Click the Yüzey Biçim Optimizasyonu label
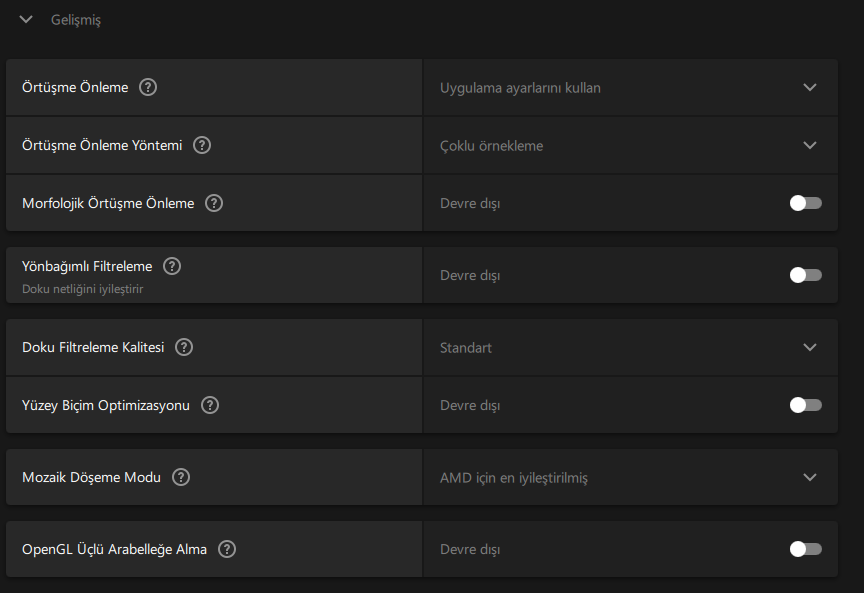This screenshot has width=864, height=593. (x=106, y=406)
